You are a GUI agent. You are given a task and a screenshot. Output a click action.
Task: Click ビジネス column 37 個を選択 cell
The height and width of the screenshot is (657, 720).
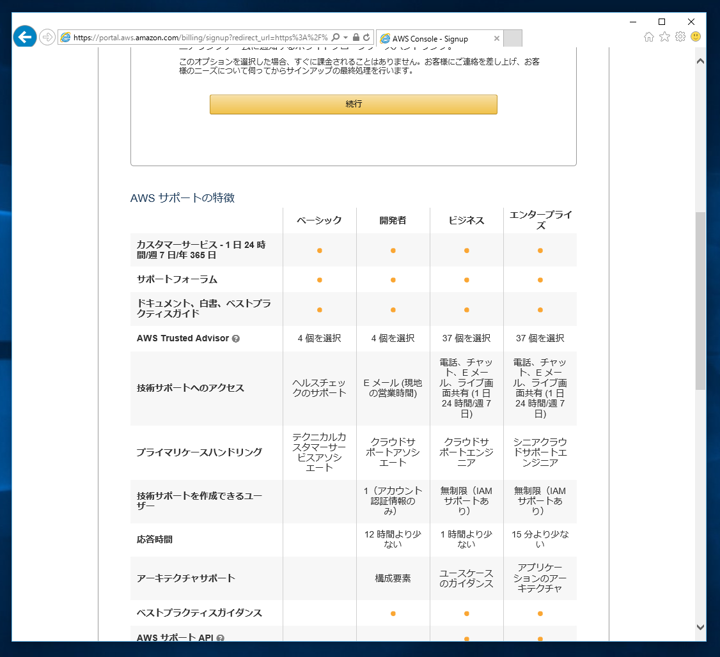[x=467, y=338]
